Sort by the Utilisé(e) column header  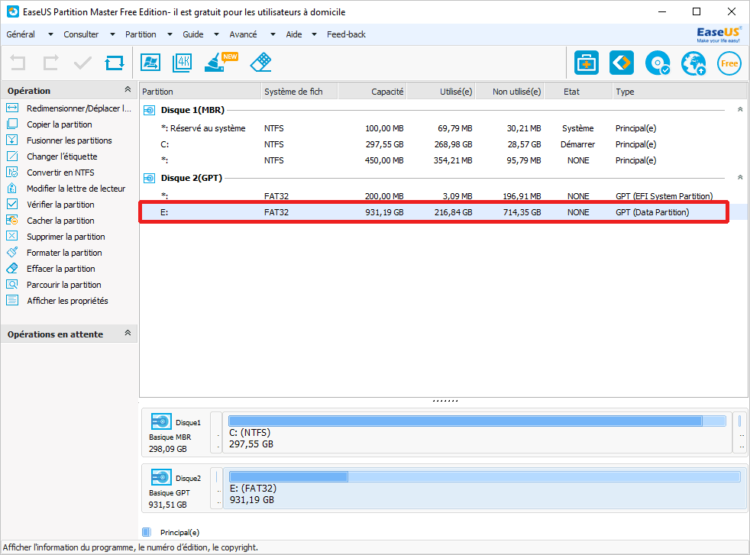(441, 91)
